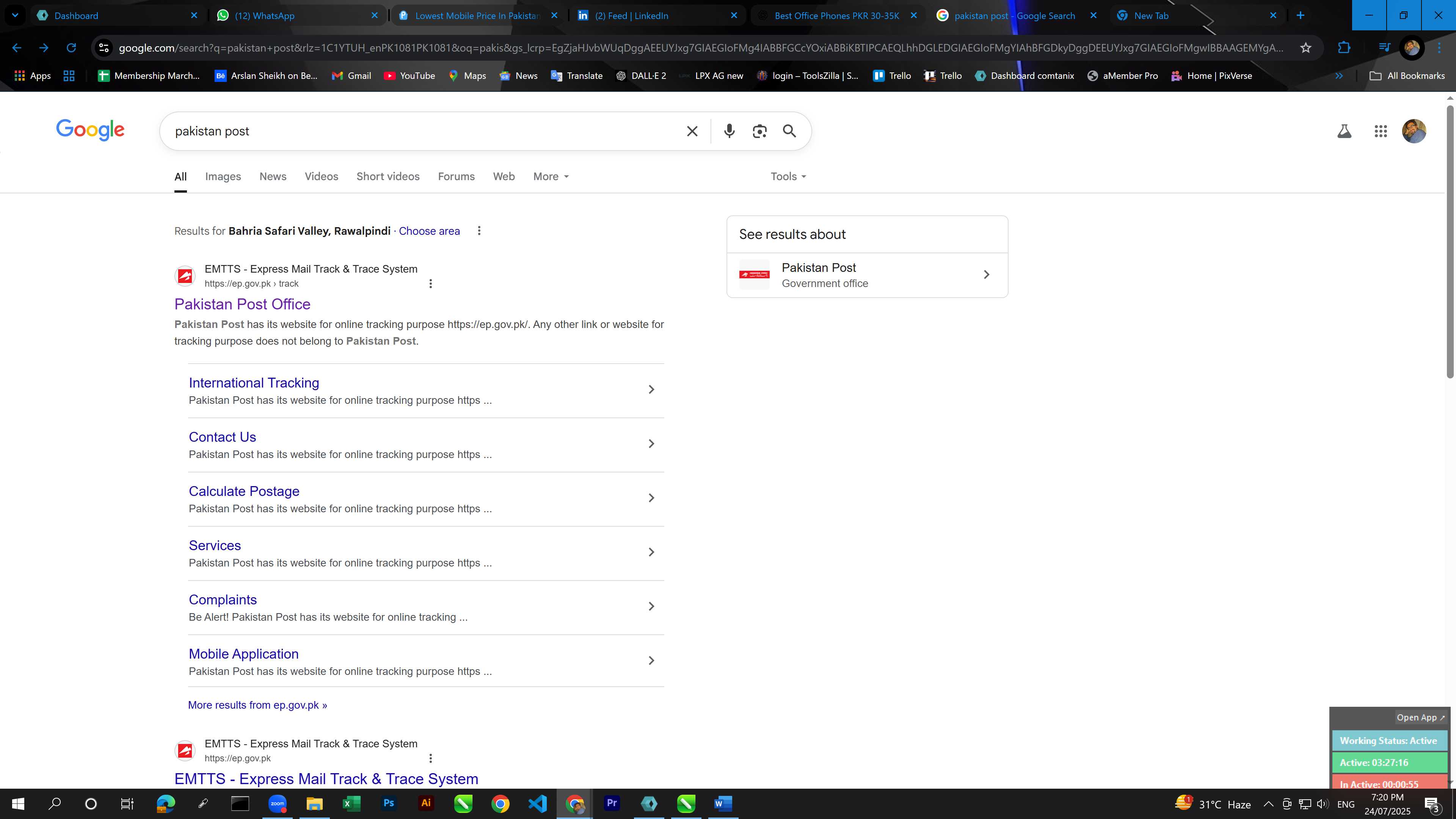Viewport: 1456px width, 819px height.
Task: Click into the pakistan post search field
Action: click(x=424, y=131)
